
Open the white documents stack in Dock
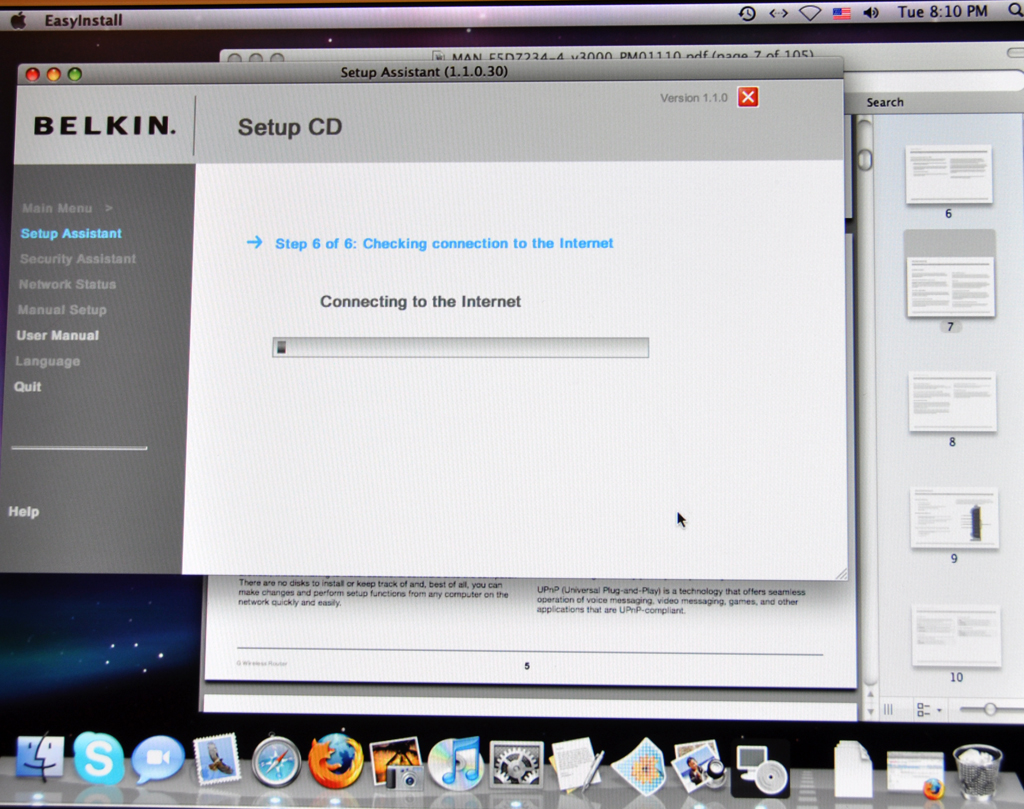852,768
